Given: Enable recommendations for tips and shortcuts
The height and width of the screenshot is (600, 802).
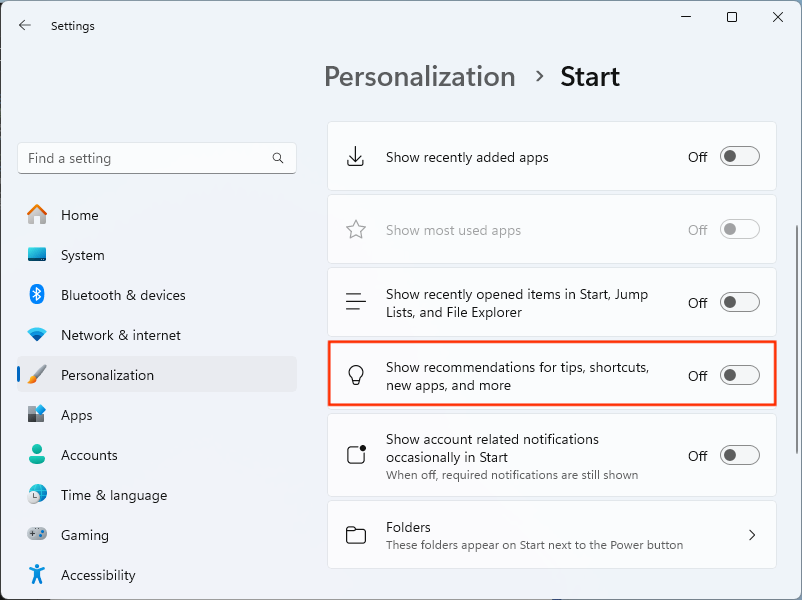Looking at the screenshot, I should point(740,376).
